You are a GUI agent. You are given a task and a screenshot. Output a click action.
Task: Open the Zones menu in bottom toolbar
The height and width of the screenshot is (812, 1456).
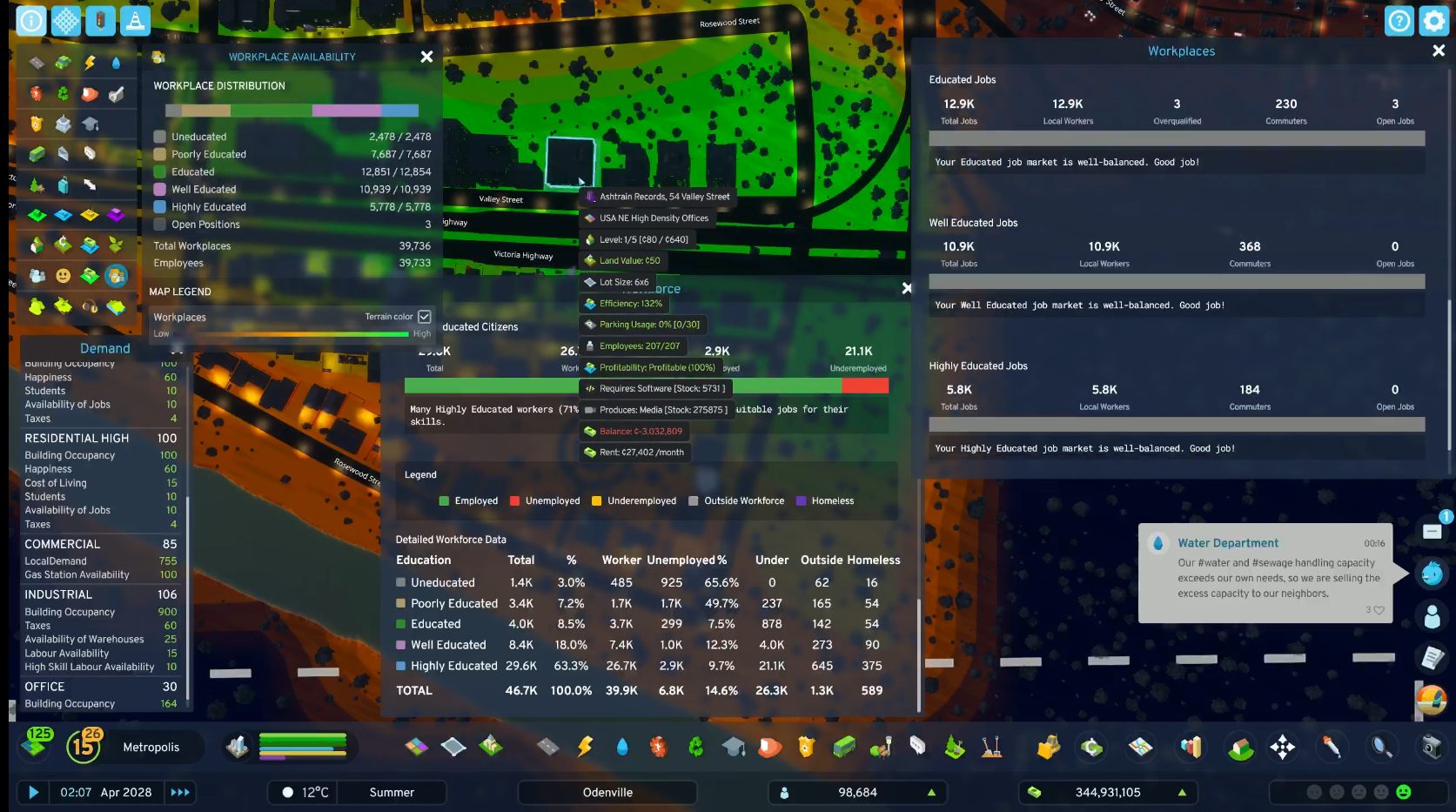[x=416, y=747]
